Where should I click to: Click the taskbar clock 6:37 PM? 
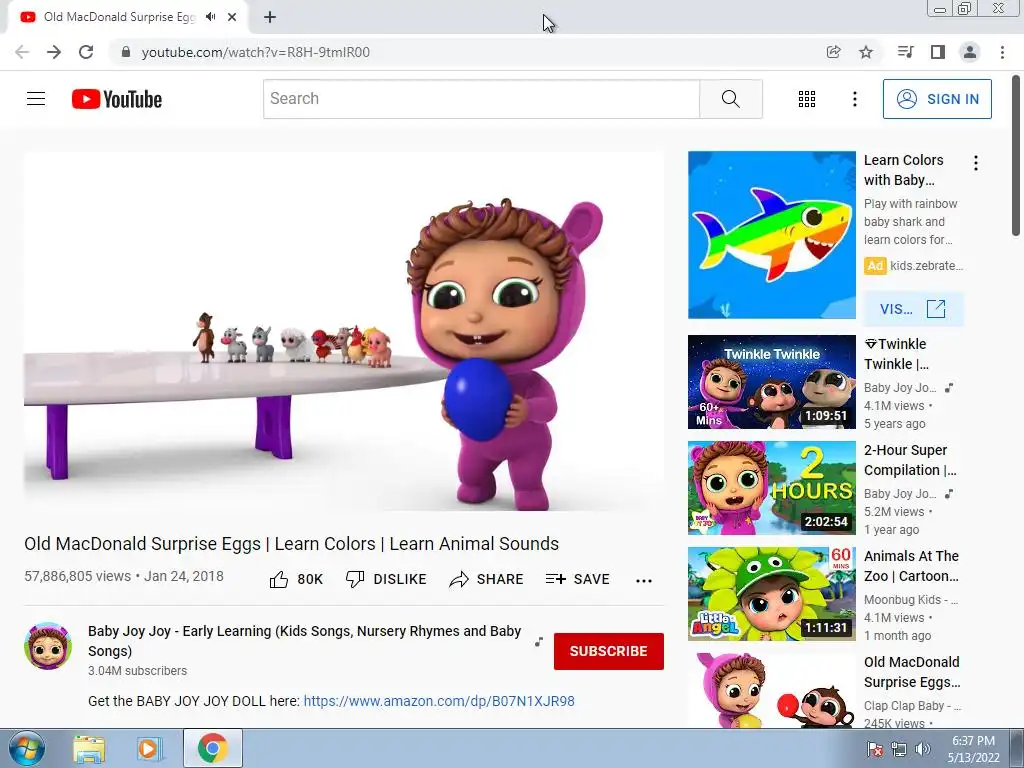pyautogui.click(x=973, y=741)
